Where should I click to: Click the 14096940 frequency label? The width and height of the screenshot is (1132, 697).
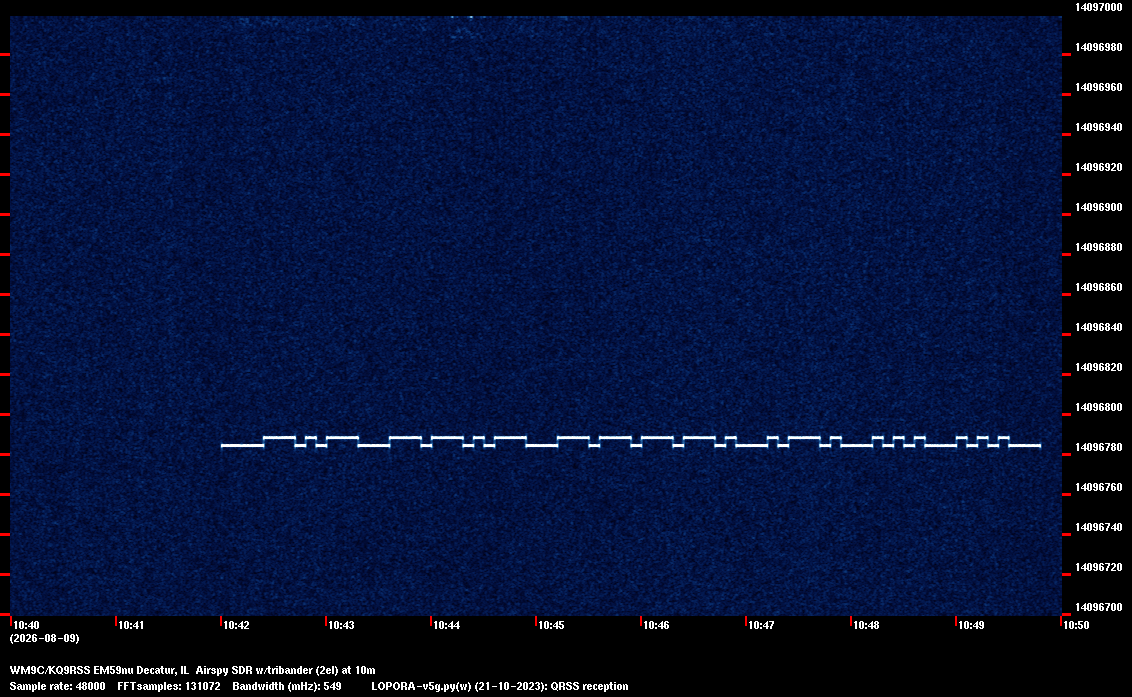tap(1098, 127)
